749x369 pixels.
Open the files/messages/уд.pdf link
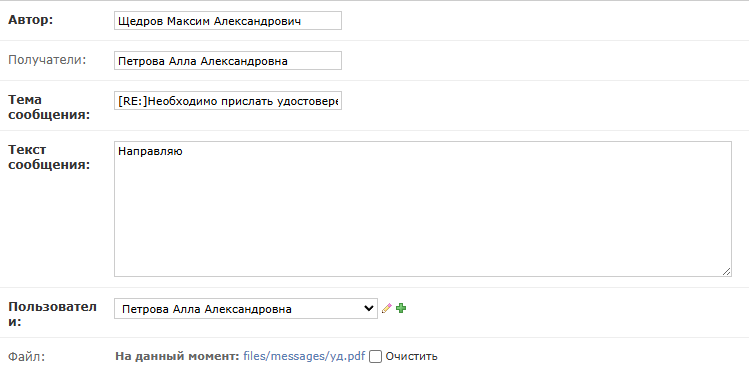coord(304,357)
